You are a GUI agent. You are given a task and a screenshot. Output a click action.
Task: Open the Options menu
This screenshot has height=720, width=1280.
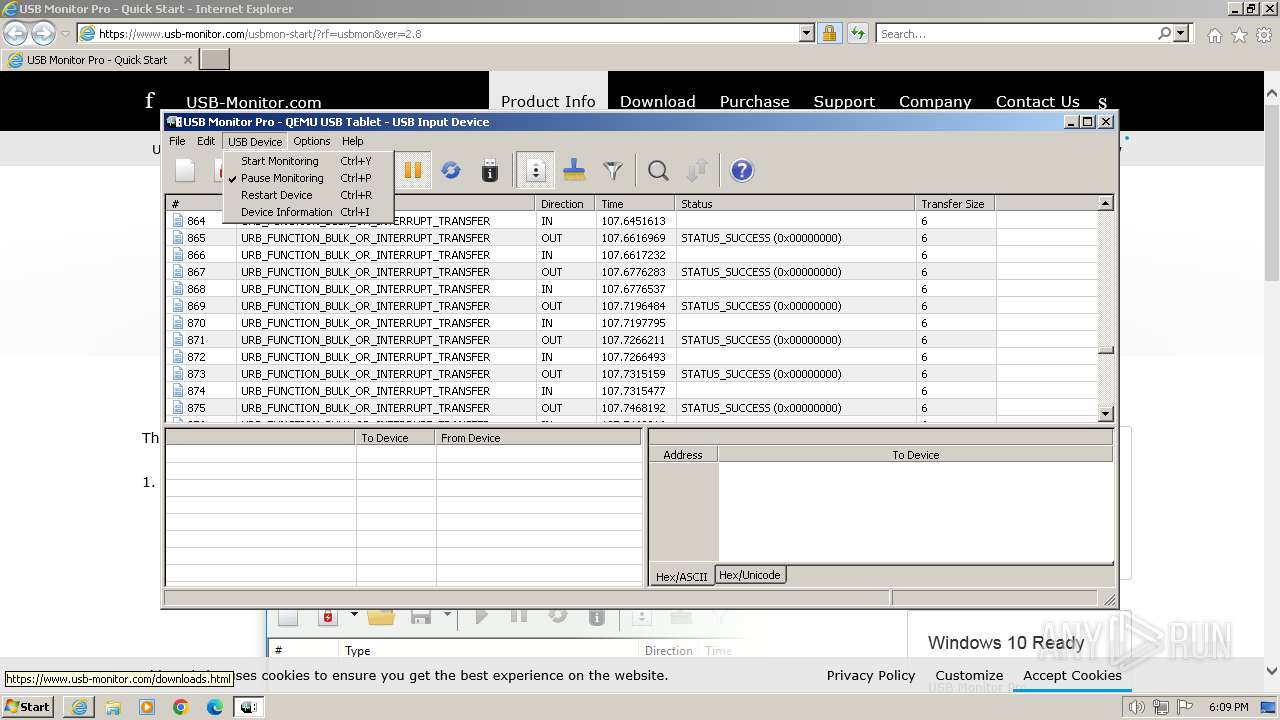point(312,141)
